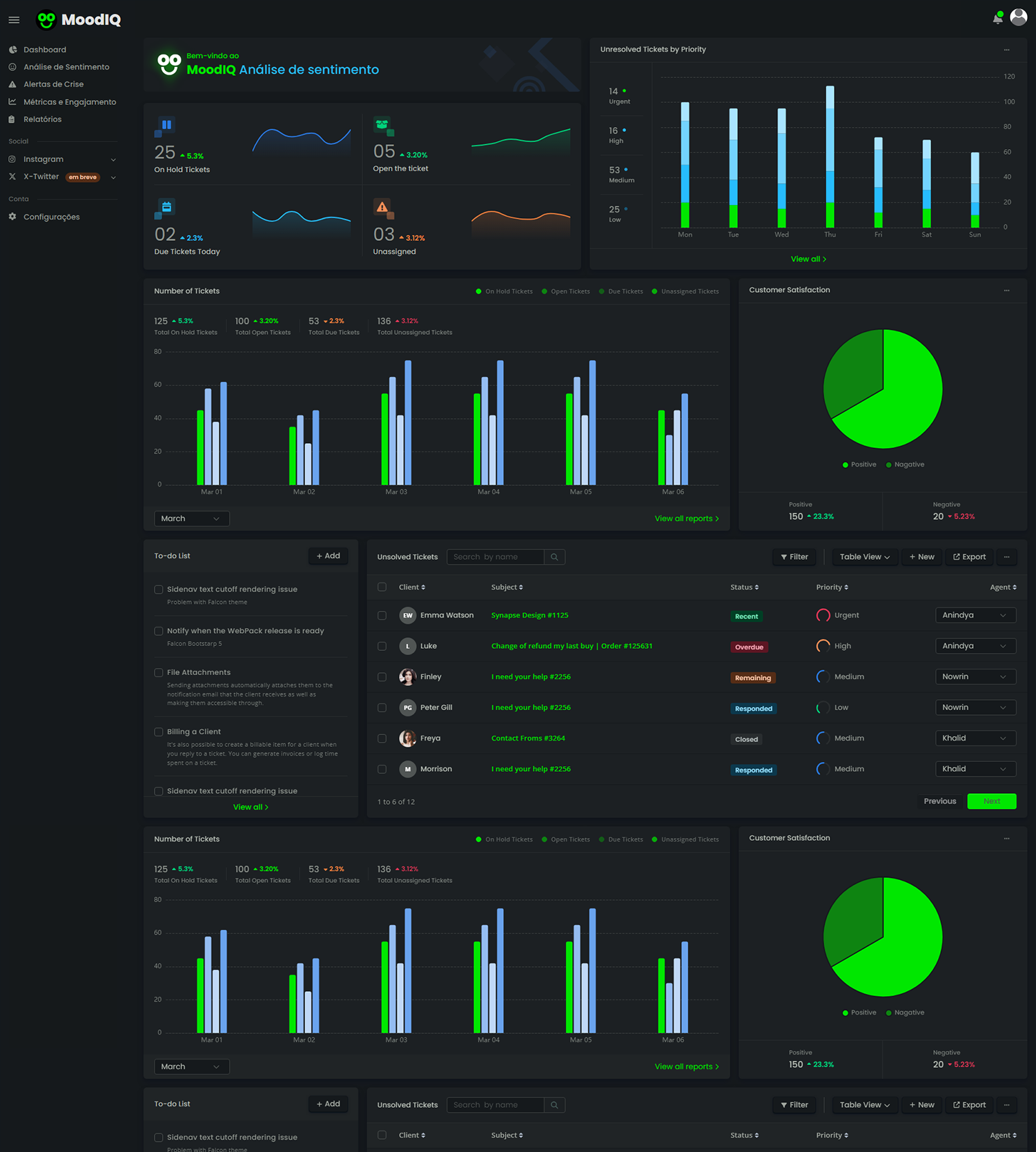Click the hamburger menu icon

click(14, 20)
